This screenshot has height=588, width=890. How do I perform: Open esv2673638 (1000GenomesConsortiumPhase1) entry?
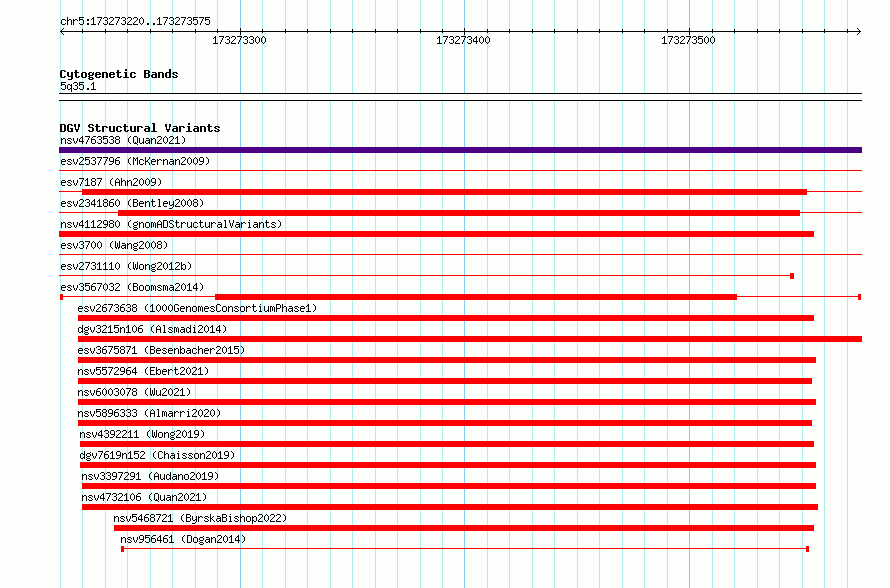click(197, 308)
